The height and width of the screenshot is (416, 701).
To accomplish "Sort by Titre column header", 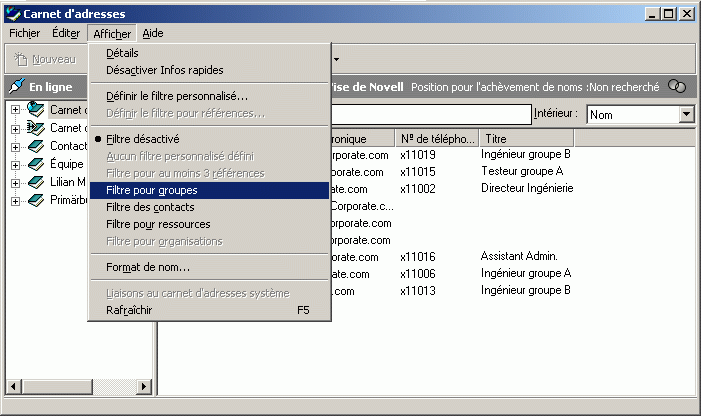I will coord(526,139).
